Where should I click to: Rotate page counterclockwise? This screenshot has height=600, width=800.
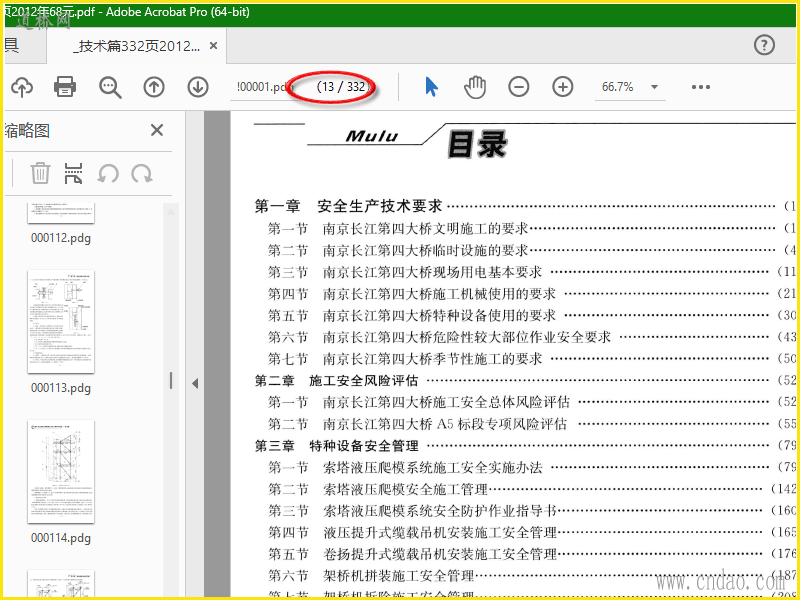108,174
